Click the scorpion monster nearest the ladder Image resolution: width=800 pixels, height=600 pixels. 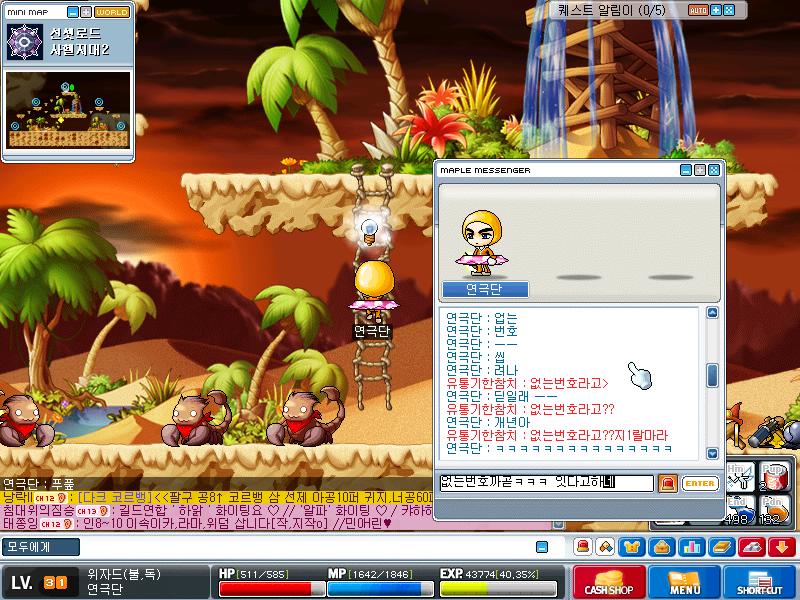tap(306, 417)
